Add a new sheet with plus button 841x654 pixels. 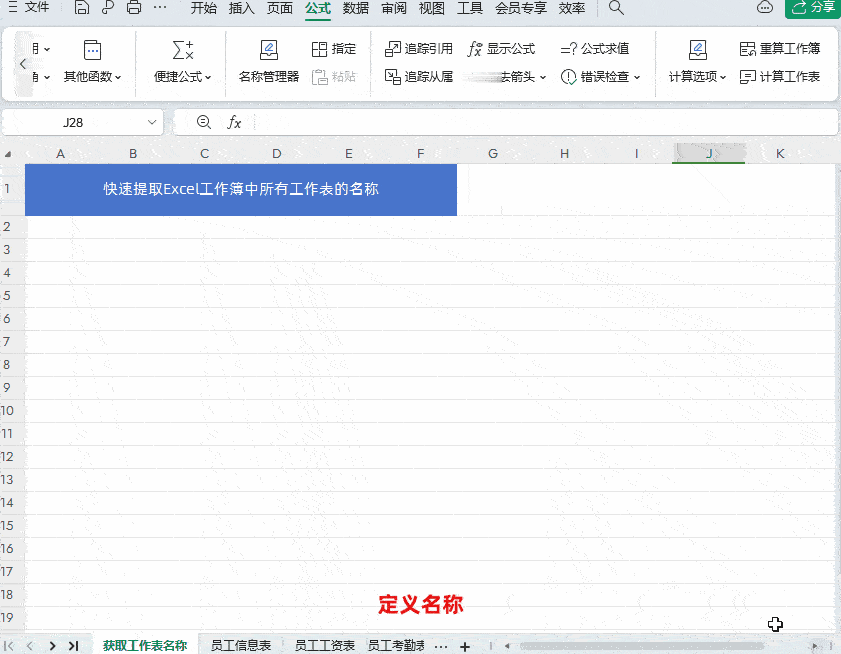(x=465, y=646)
